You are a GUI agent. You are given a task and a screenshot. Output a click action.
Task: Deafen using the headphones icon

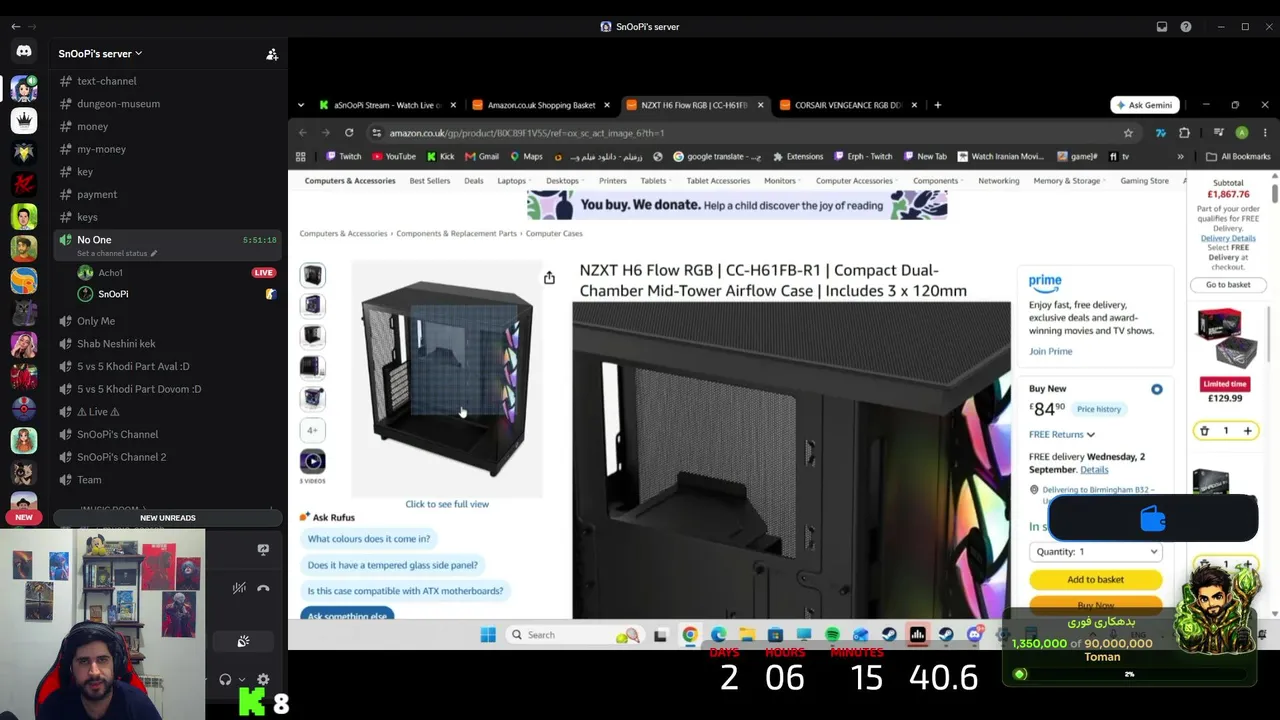tap(225, 680)
